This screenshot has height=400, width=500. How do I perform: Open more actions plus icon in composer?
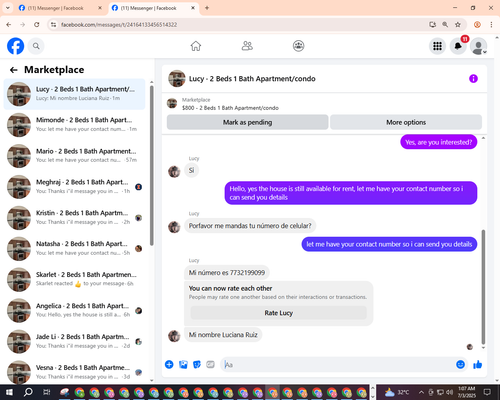(x=169, y=364)
